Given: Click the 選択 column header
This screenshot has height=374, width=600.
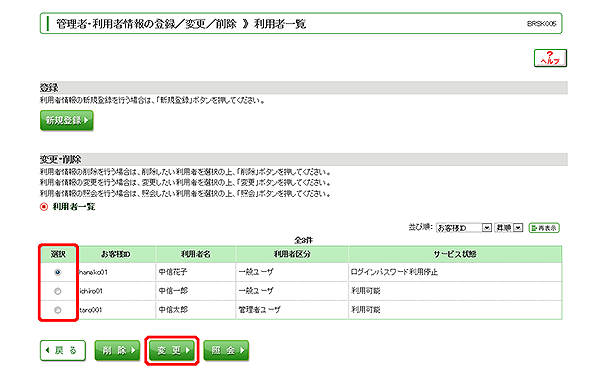Looking at the screenshot, I should (59, 254).
